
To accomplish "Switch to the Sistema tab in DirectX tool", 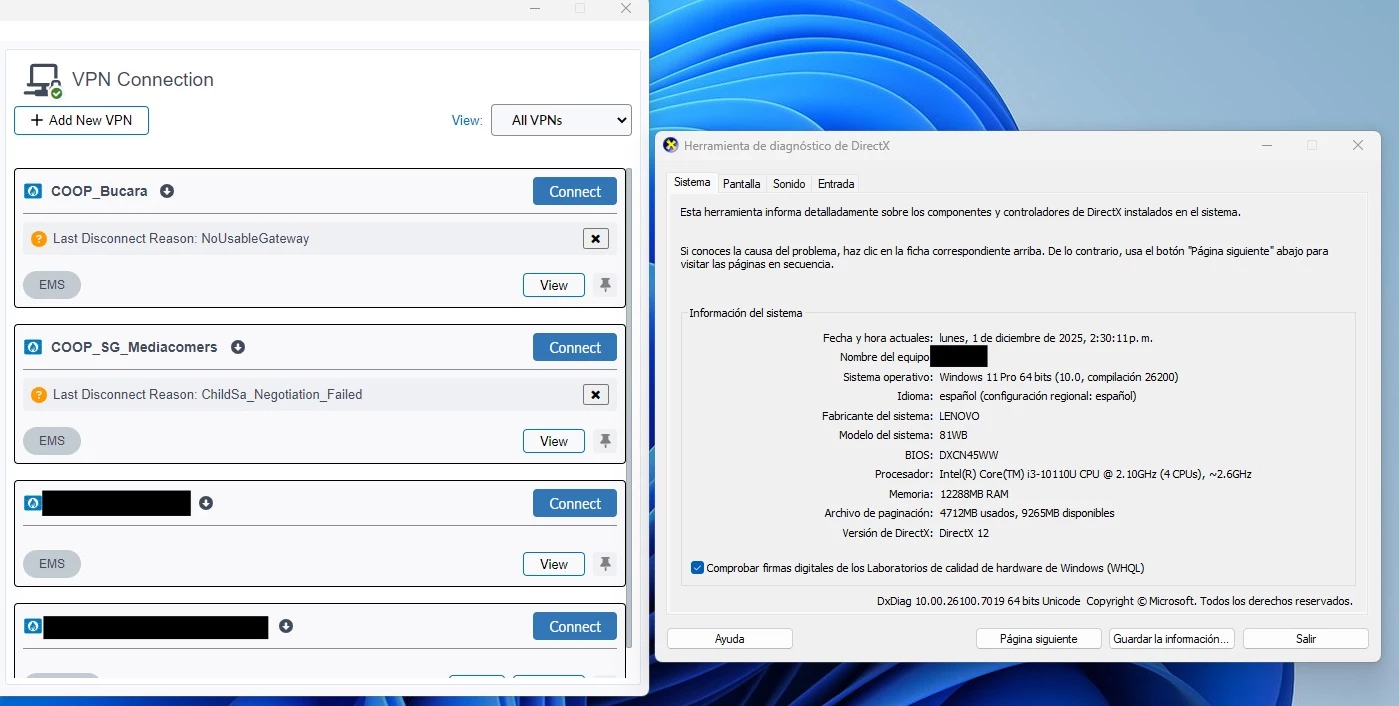I will tap(692, 183).
